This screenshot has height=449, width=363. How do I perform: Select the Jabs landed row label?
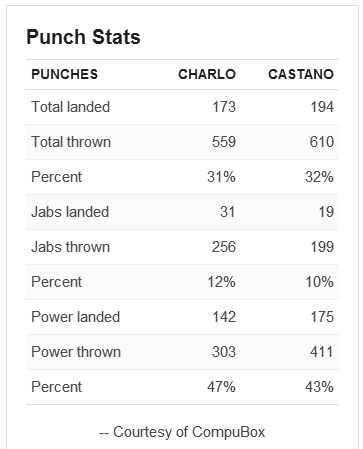(70, 212)
